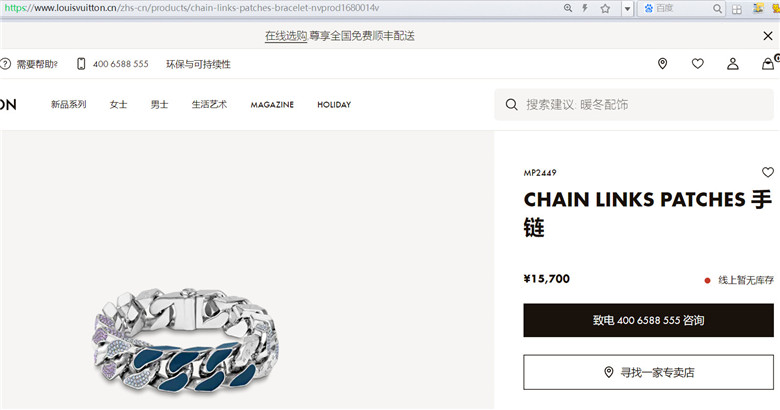Click the 致电 400 6588 555 咨询 button
Viewport: 780px width, 410px height.
coord(648,320)
